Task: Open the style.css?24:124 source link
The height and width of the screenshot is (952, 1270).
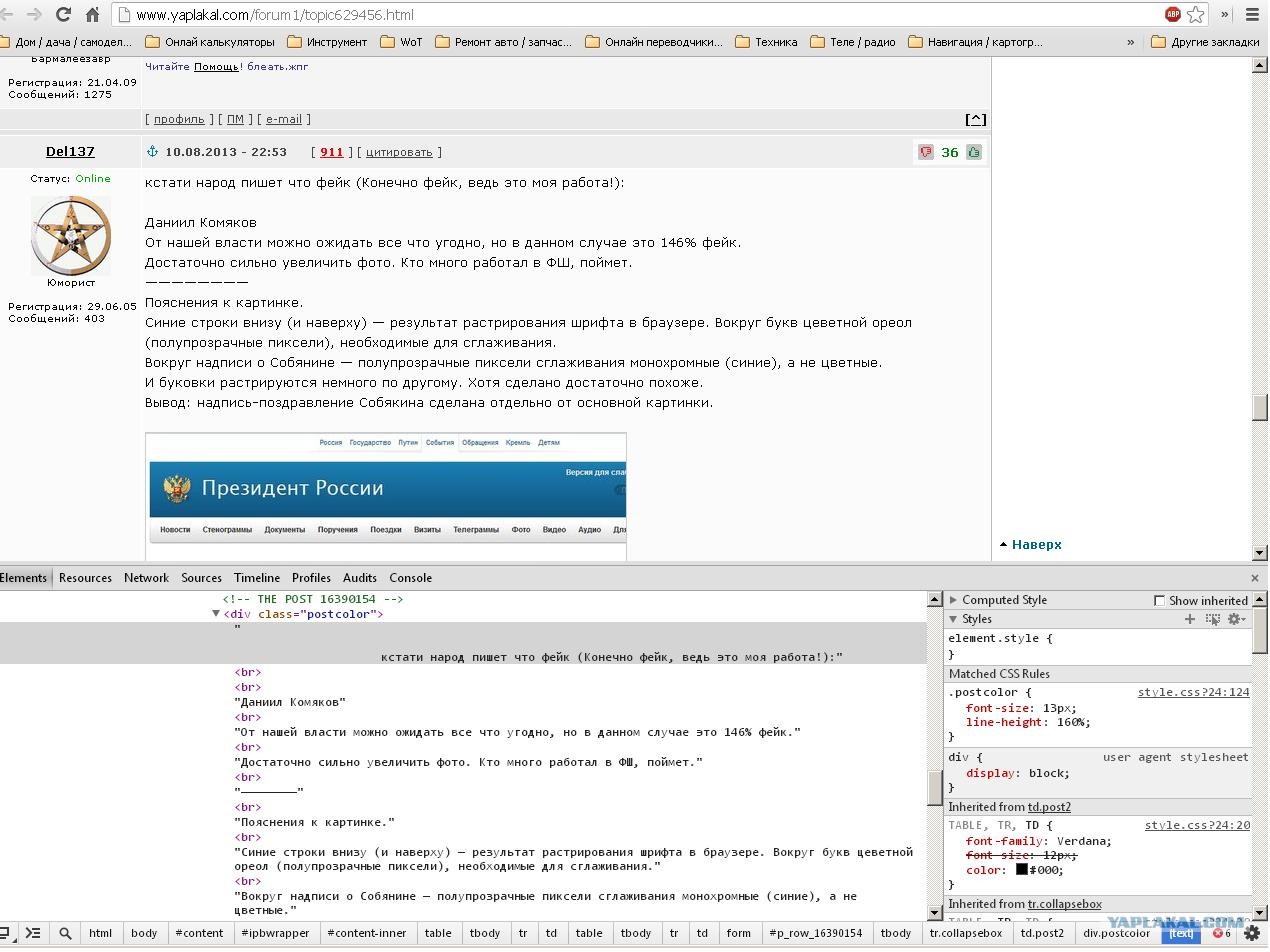Action: (x=1193, y=692)
